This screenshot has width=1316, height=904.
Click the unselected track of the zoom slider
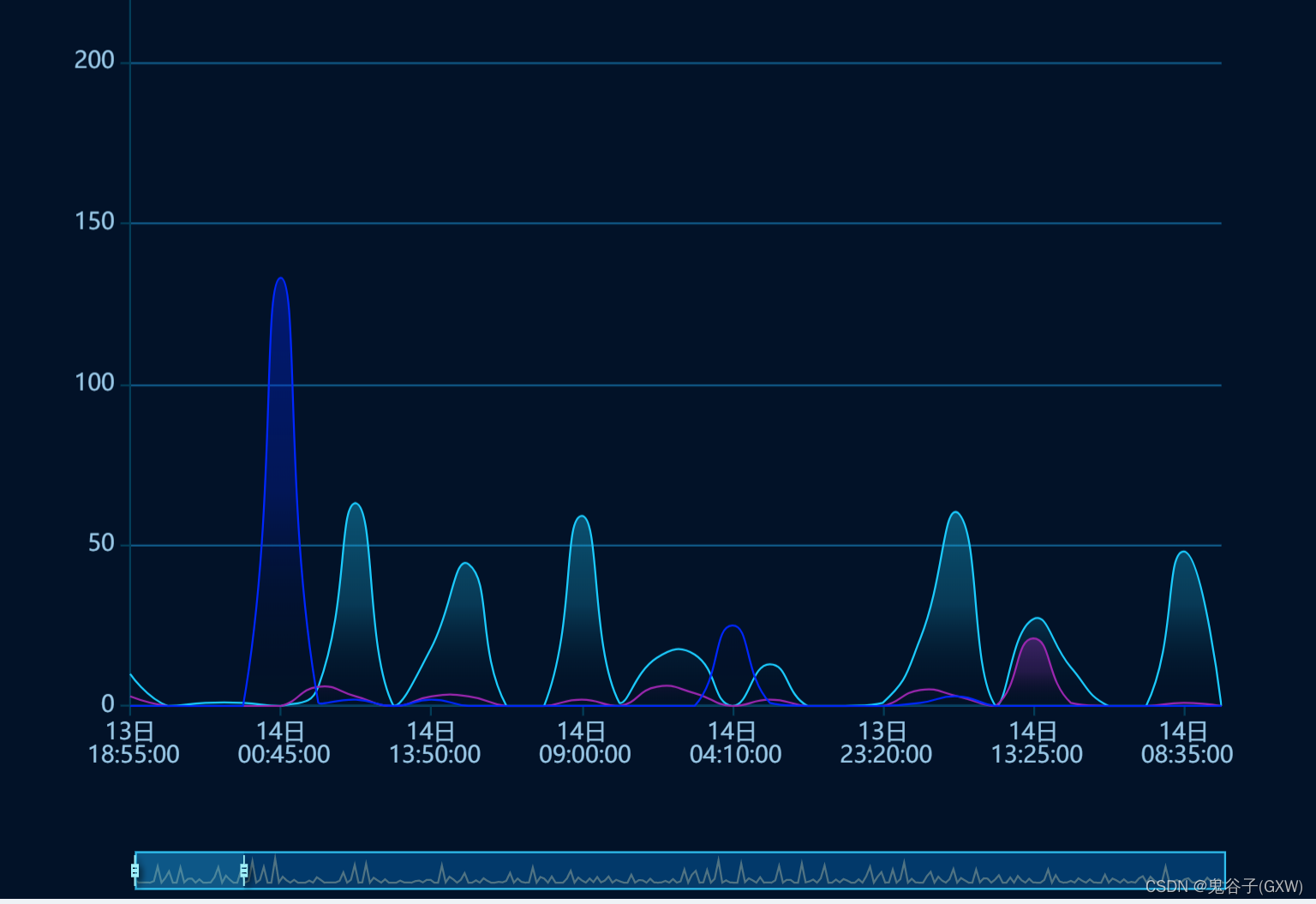(685, 871)
